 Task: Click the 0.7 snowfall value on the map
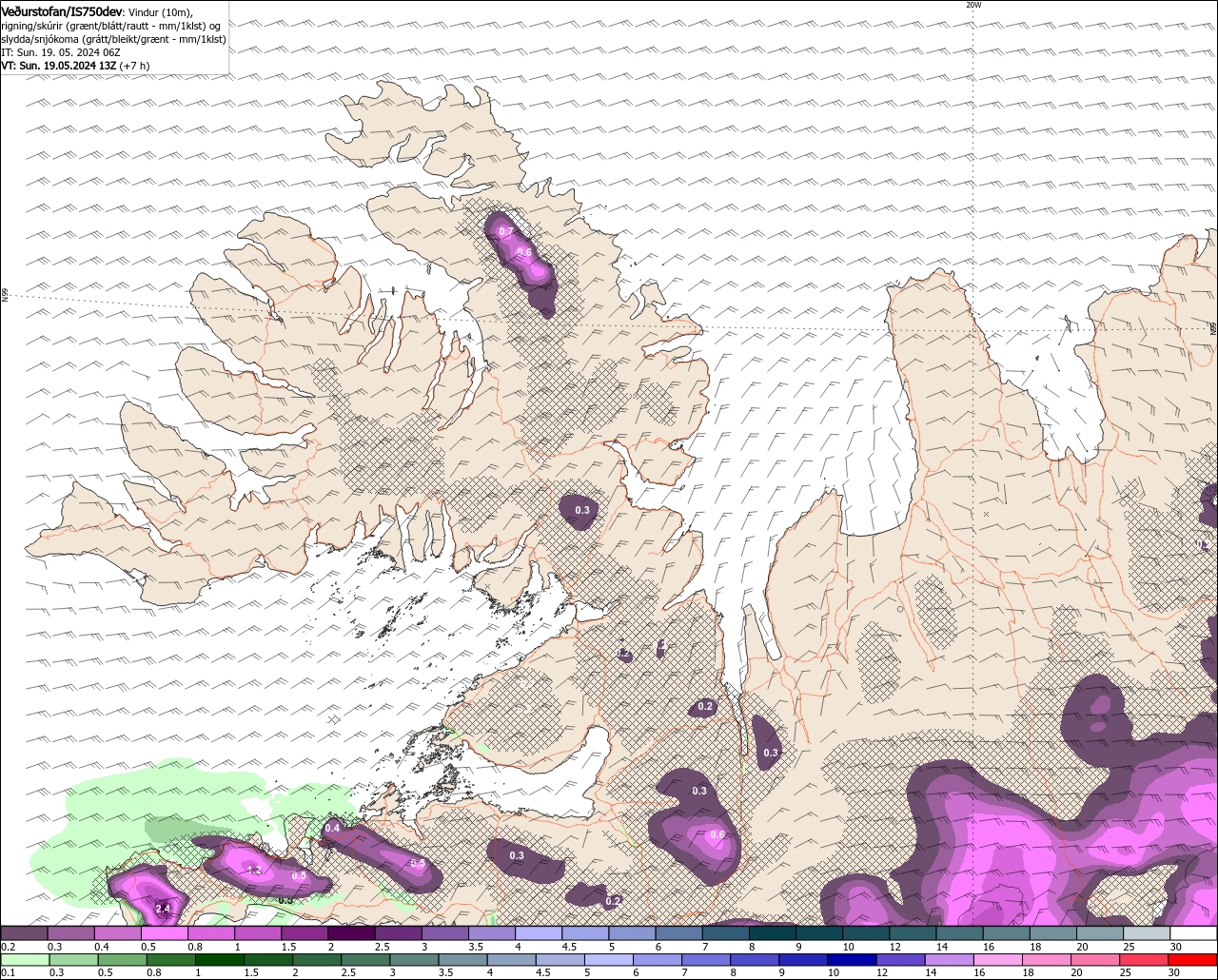(x=506, y=231)
